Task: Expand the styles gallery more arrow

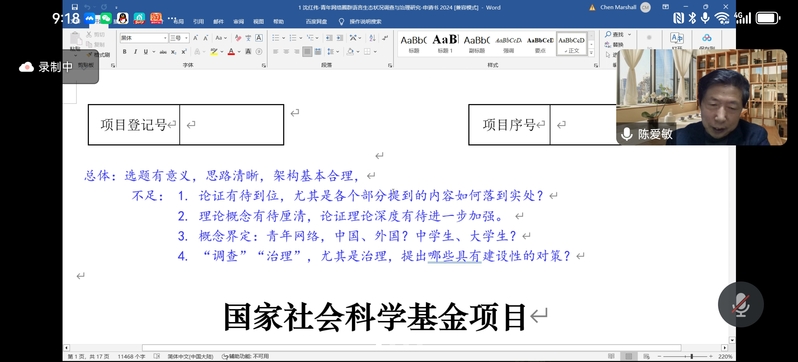Action: 591,52
